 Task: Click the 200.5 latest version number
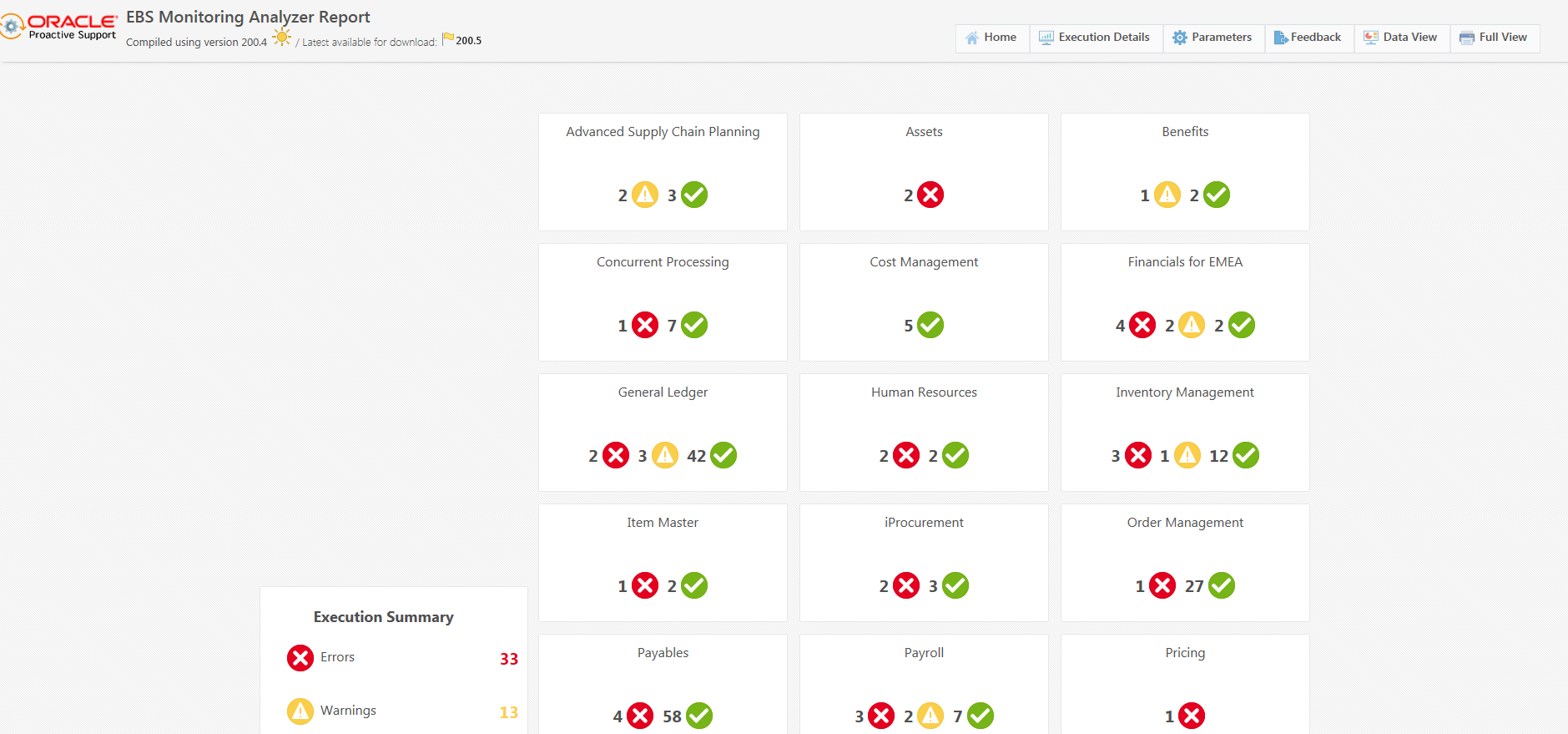[x=469, y=41]
